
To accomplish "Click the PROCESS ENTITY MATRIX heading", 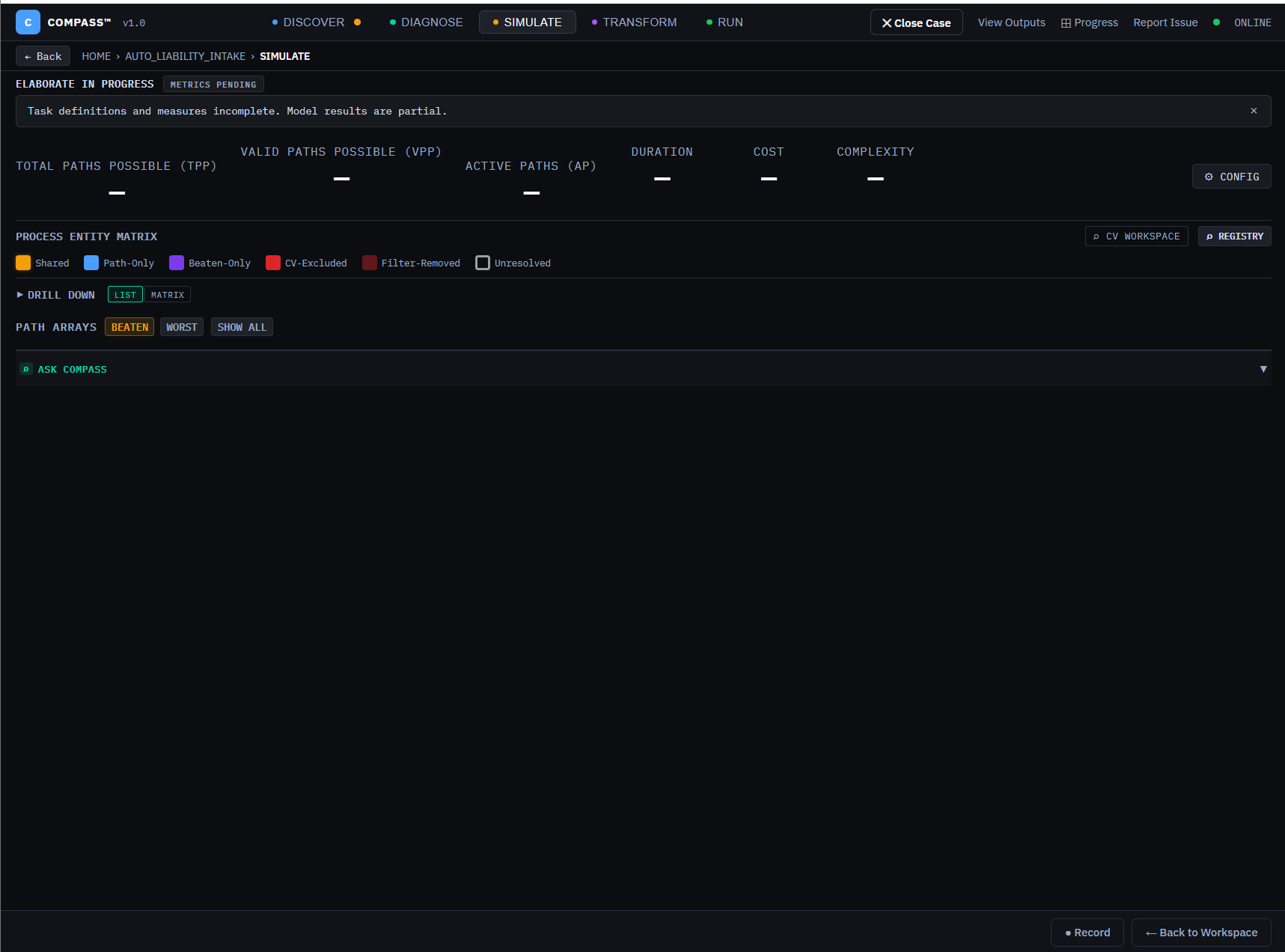I will (x=87, y=237).
